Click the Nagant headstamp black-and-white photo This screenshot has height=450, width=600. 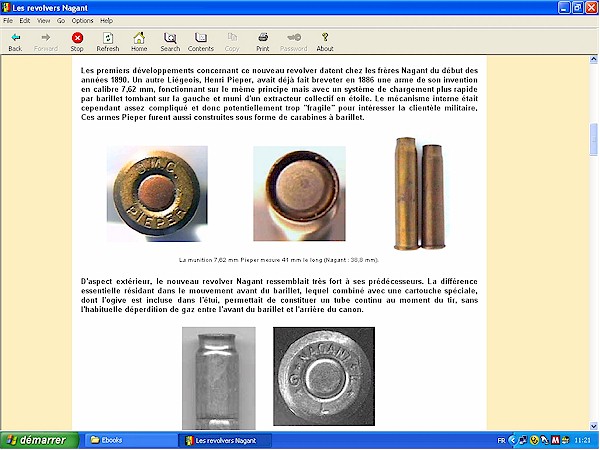point(324,376)
